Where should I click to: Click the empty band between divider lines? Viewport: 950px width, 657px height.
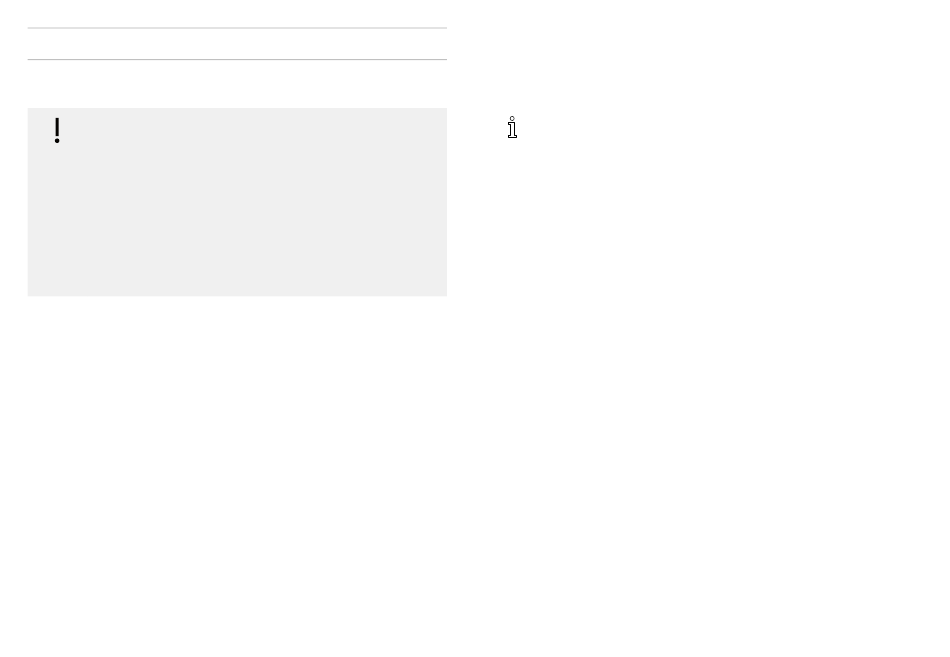pyautogui.click(x=237, y=44)
